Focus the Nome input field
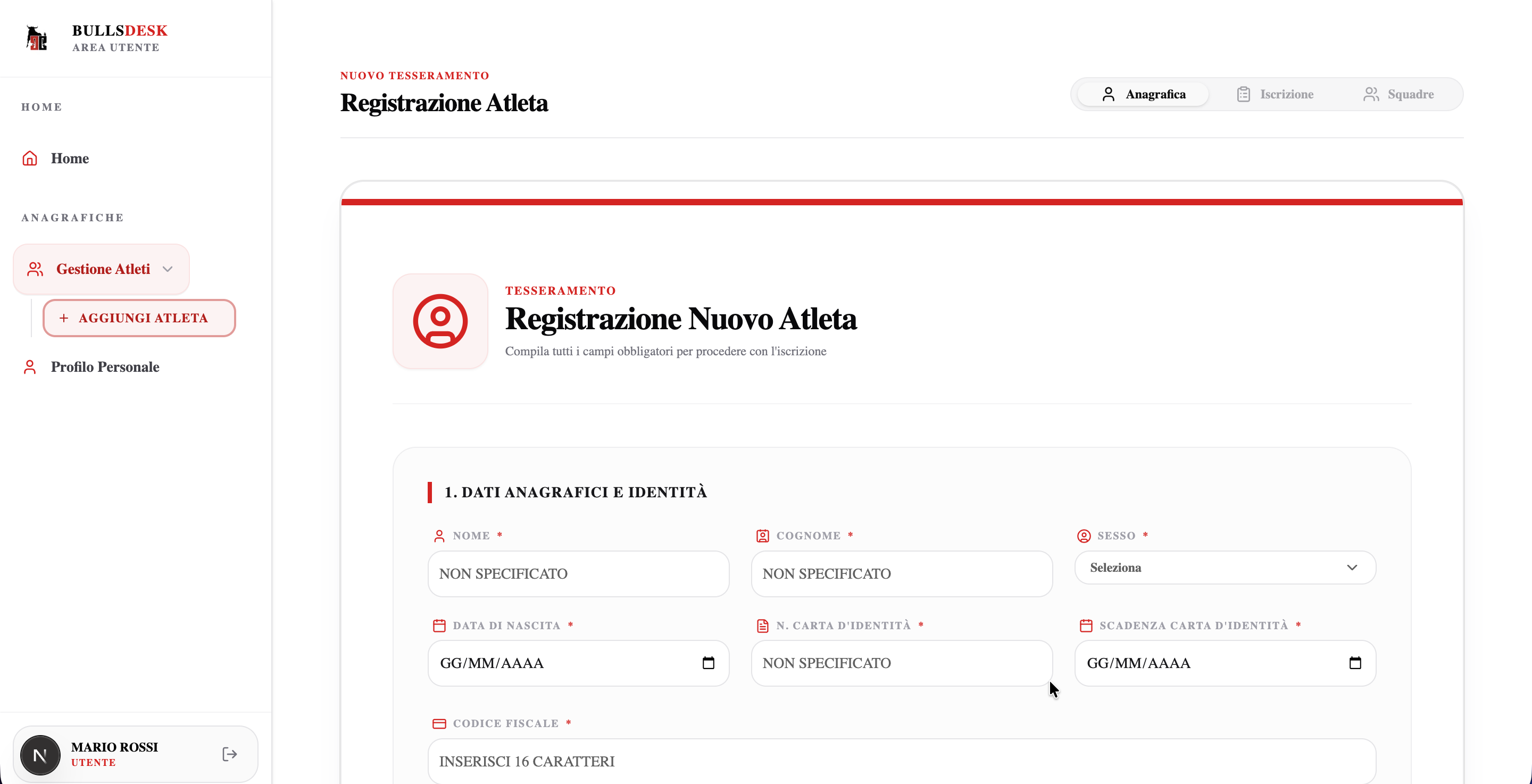 click(x=578, y=574)
